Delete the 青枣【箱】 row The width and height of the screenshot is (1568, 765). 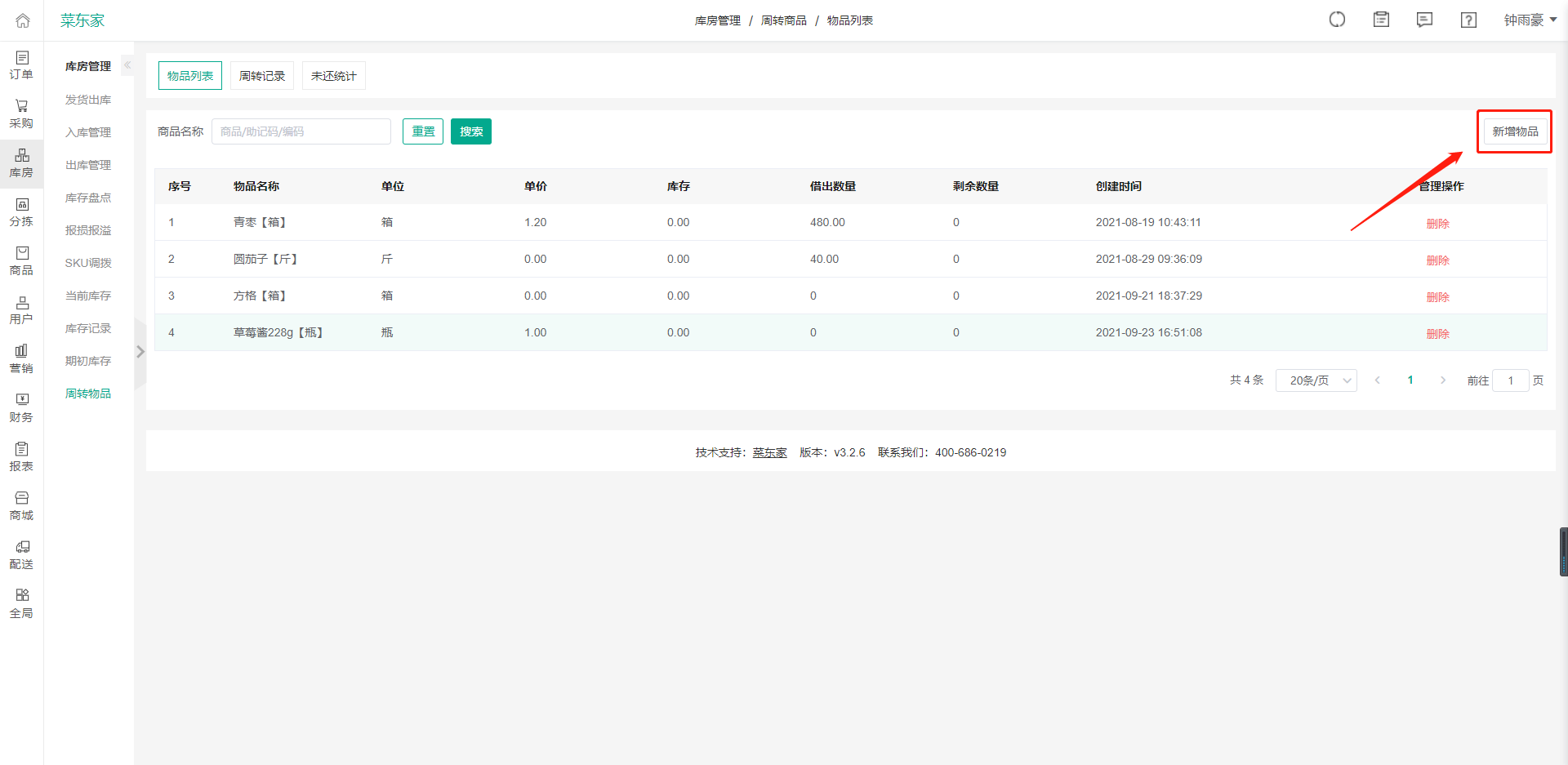click(1437, 224)
